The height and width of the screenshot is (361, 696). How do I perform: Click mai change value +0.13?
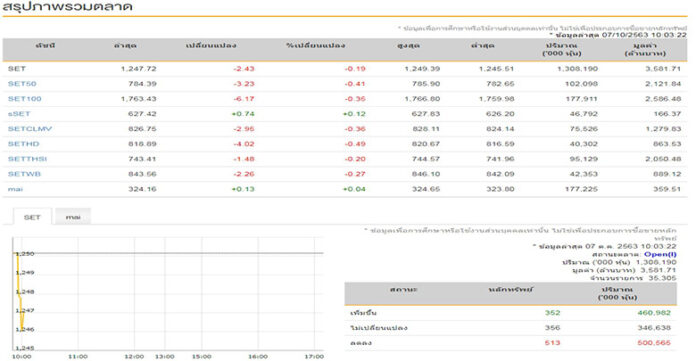point(243,189)
